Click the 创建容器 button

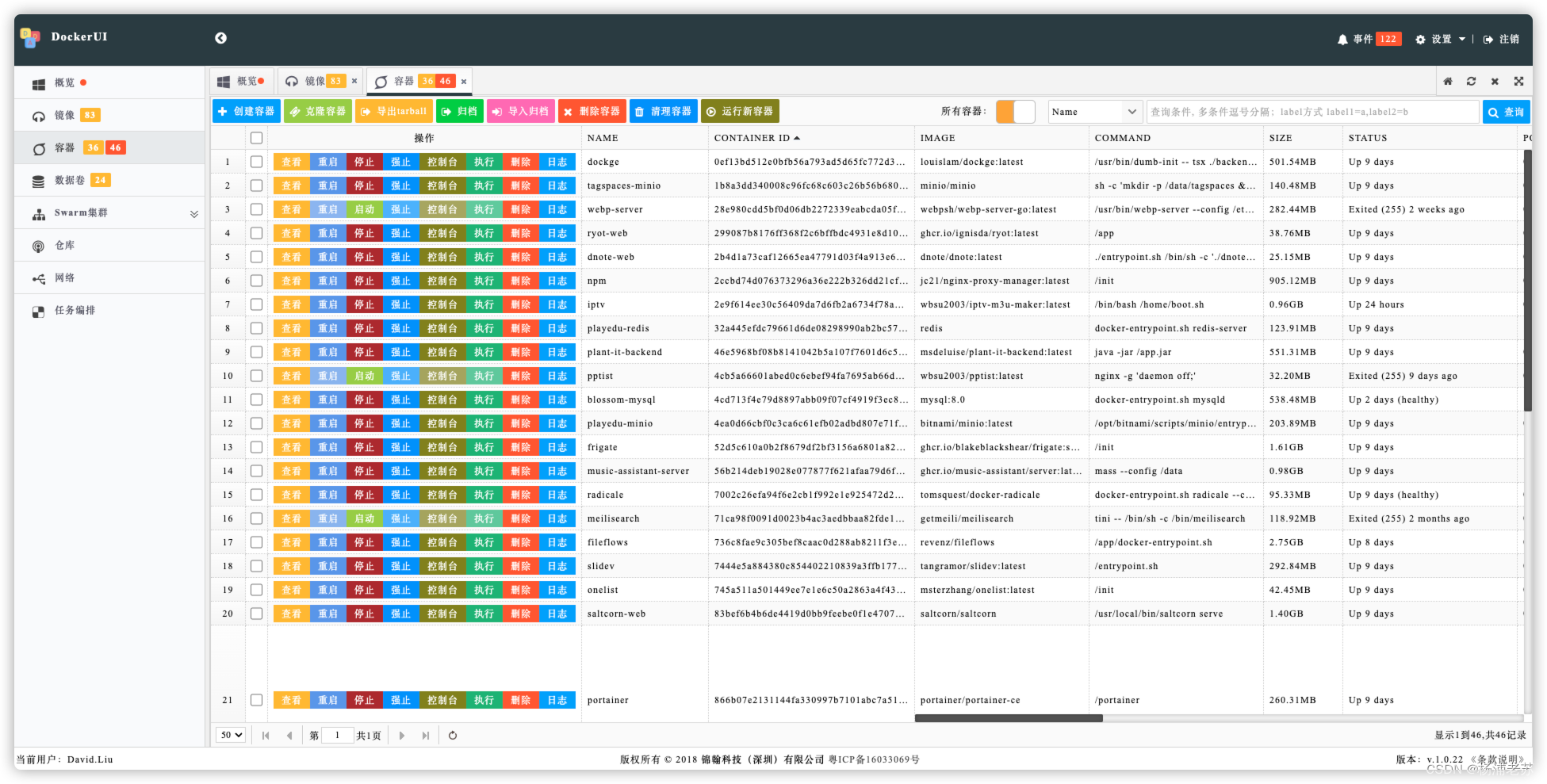[x=247, y=112]
